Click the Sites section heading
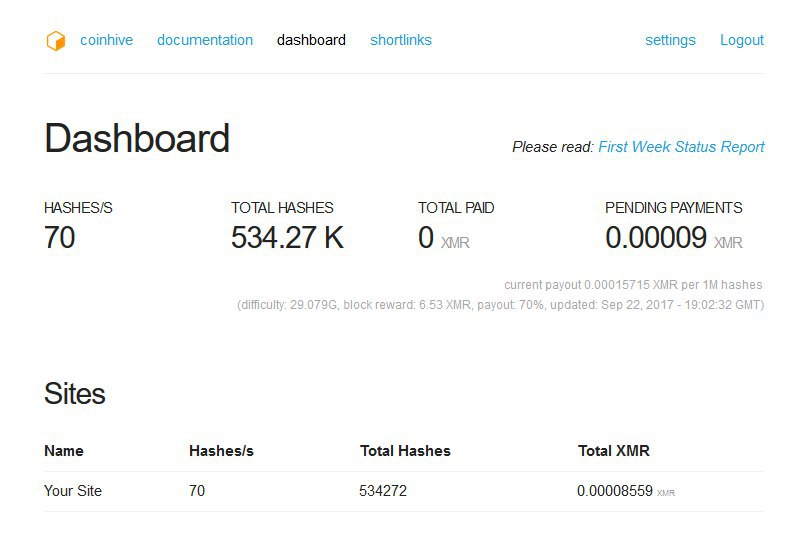Image resolution: width=799 pixels, height=539 pixels. tap(75, 393)
